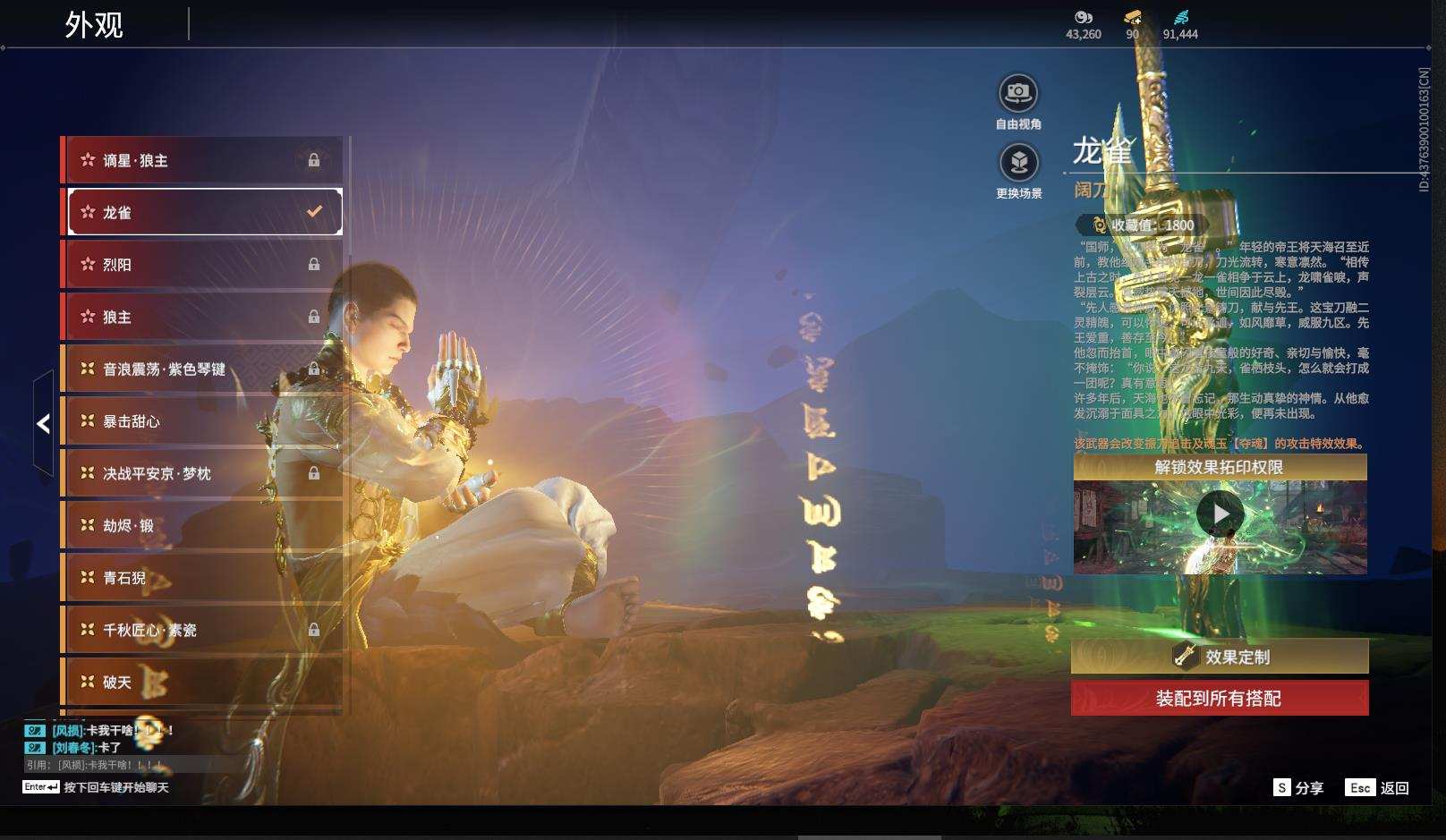The image size is (1446, 840).
Task: Click the equipped checkmark on 龙雀
Action: (x=314, y=212)
